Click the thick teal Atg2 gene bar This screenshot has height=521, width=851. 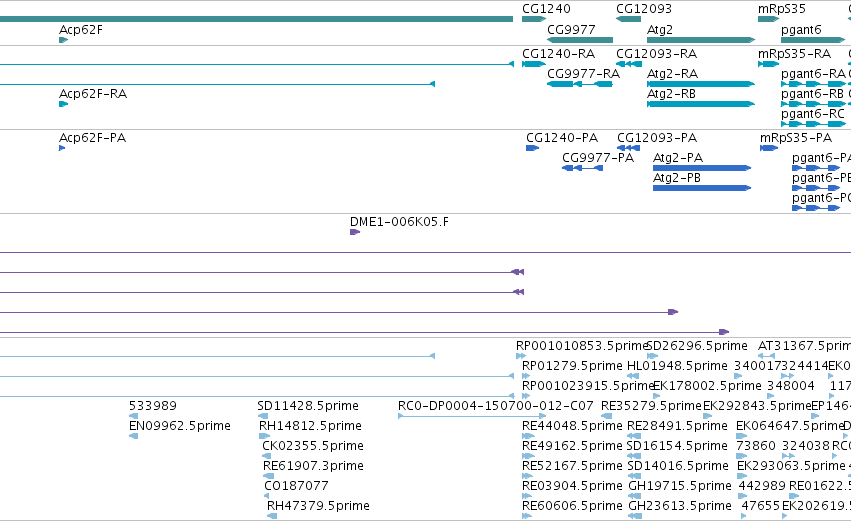click(x=701, y=40)
